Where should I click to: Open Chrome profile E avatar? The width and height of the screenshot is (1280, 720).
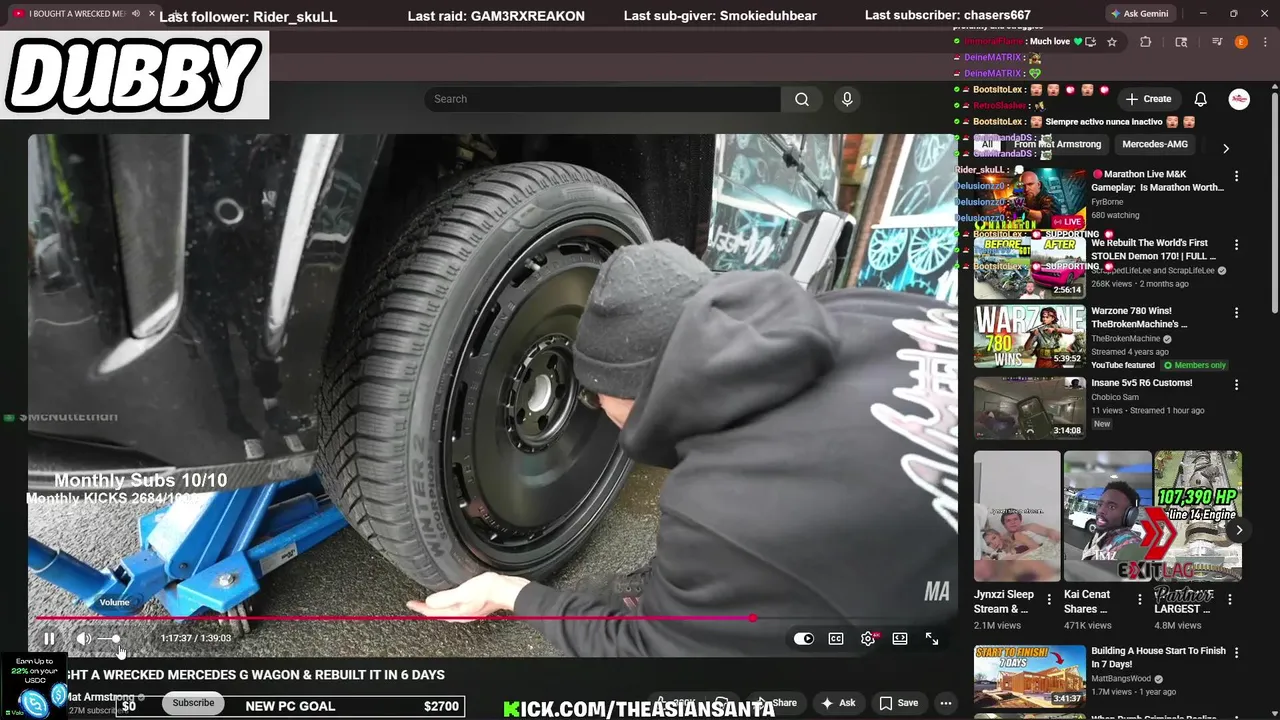point(1241,42)
